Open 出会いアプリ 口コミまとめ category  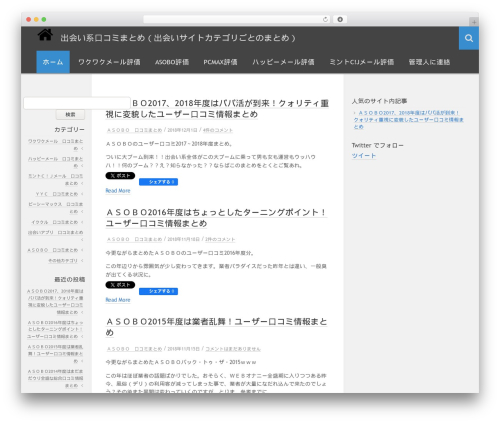[56, 232]
